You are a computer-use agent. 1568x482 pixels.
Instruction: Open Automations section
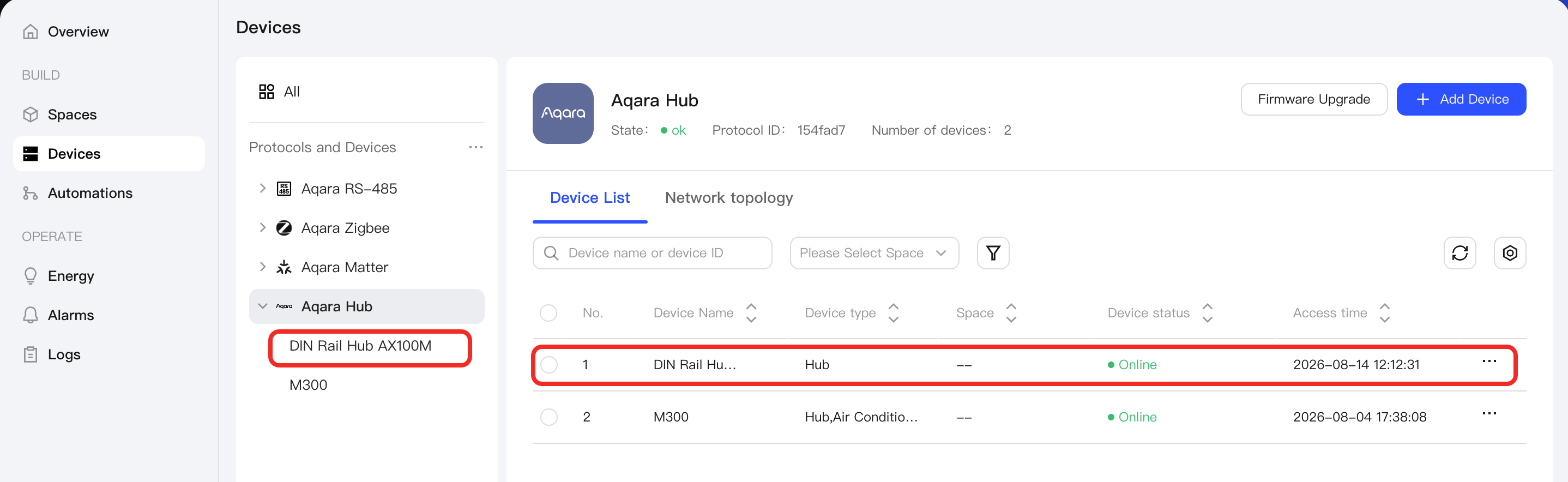pyautogui.click(x=77, y=193)
